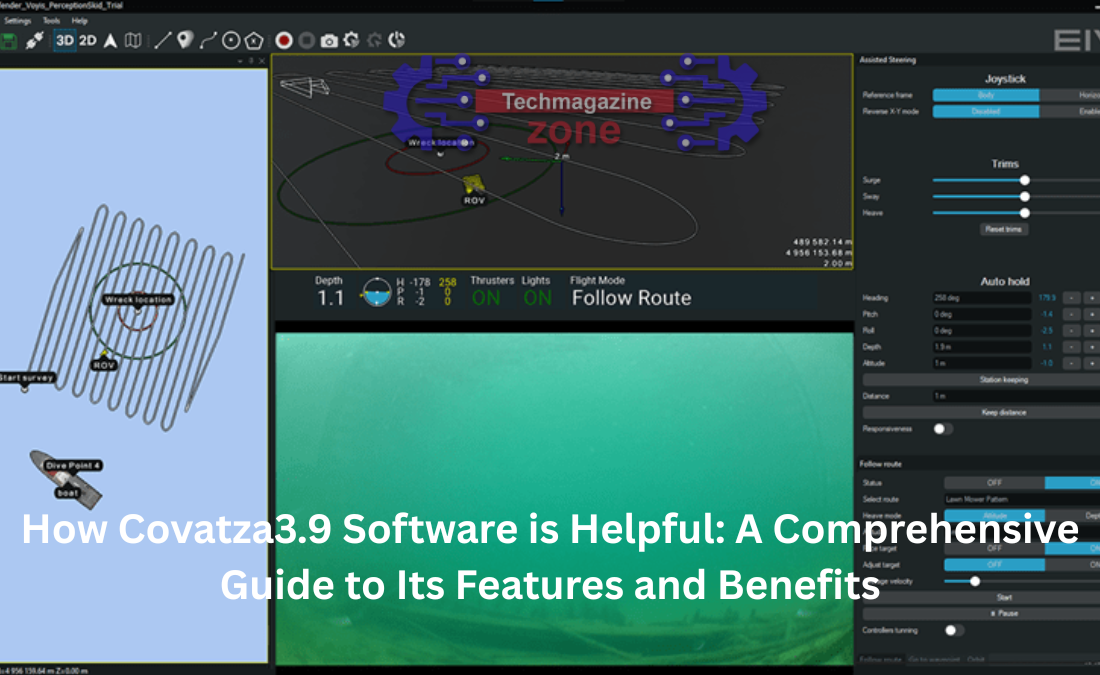Viewport: 1100px width, 675px height.
Task: Open the Settings menu
Action: click(18, 21)
